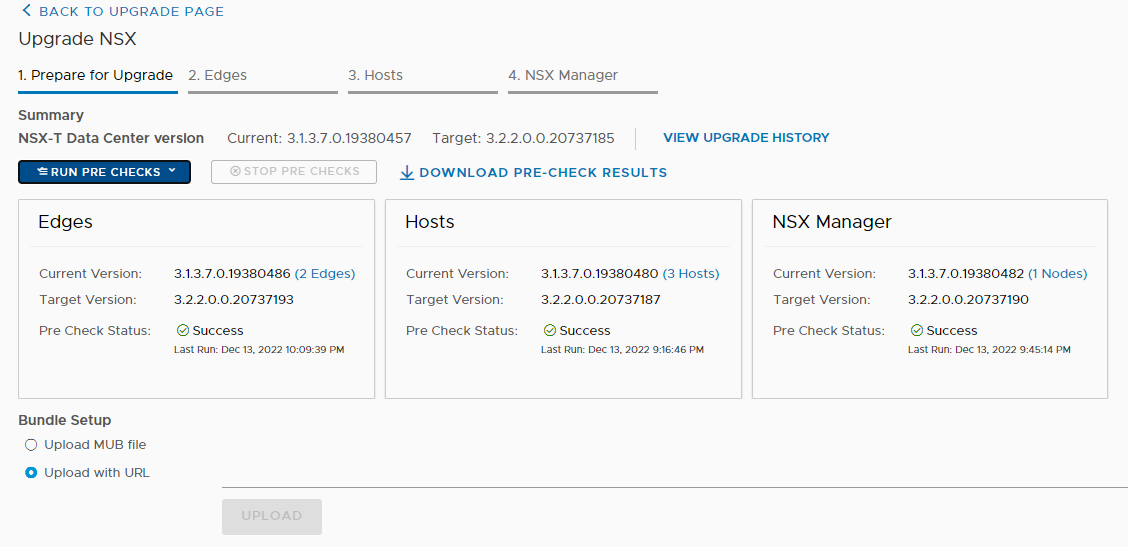
Task: Click summary Current: 3.1.3.7.0.19380457 text
Action: (319, 138)
